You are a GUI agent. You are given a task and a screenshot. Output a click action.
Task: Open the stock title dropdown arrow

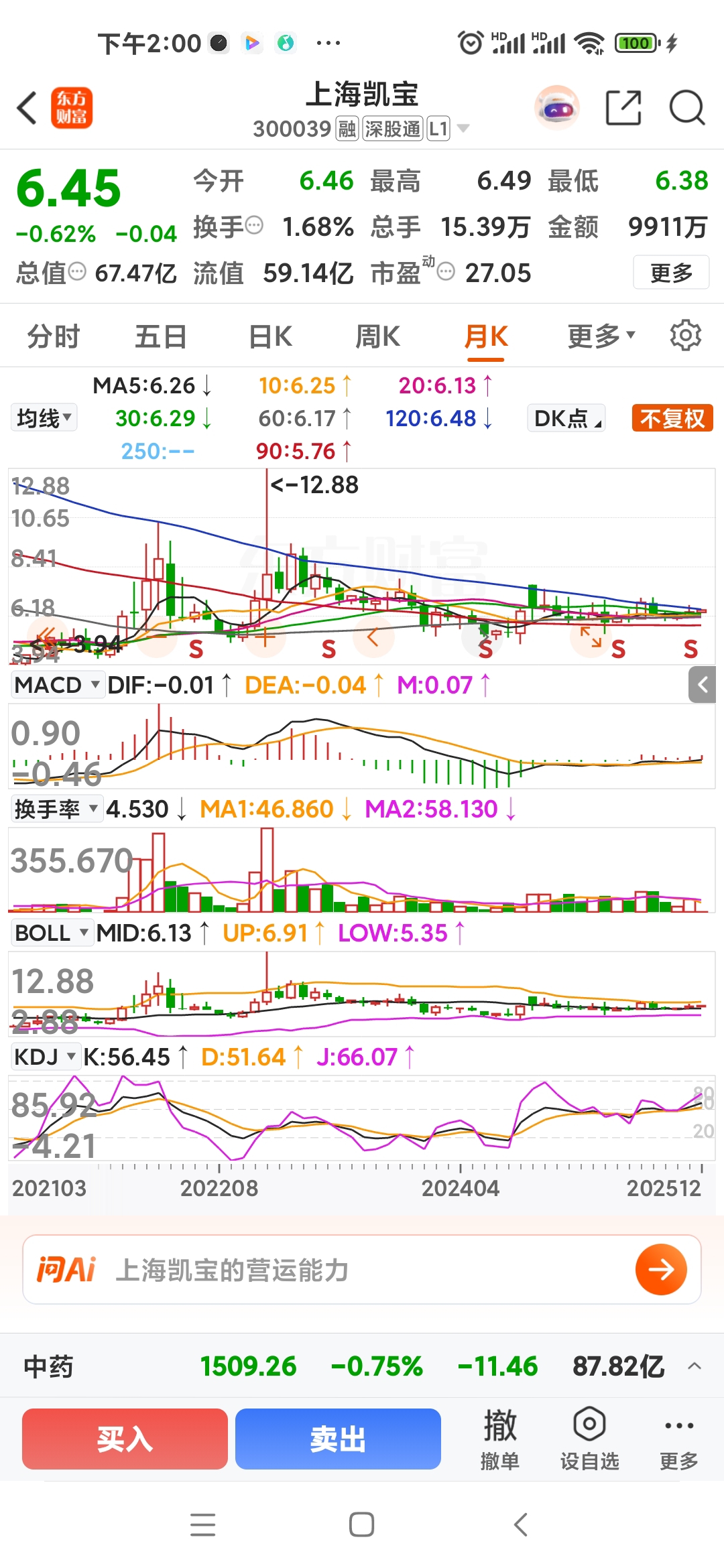coord(463,129)
